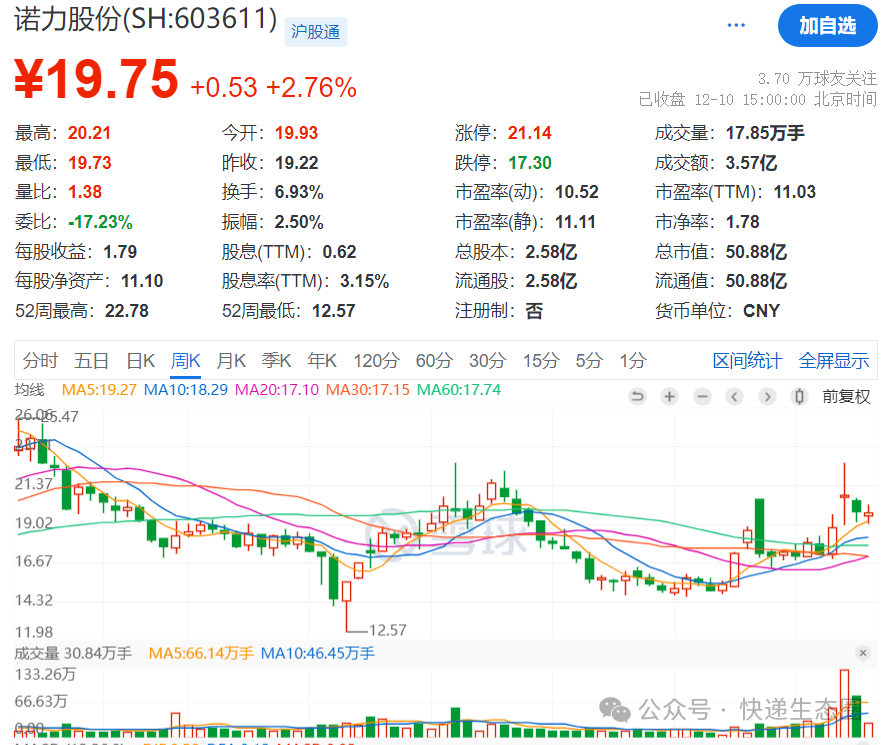Click the MA30:17.15 moving average label

click(x=368, y=390)
